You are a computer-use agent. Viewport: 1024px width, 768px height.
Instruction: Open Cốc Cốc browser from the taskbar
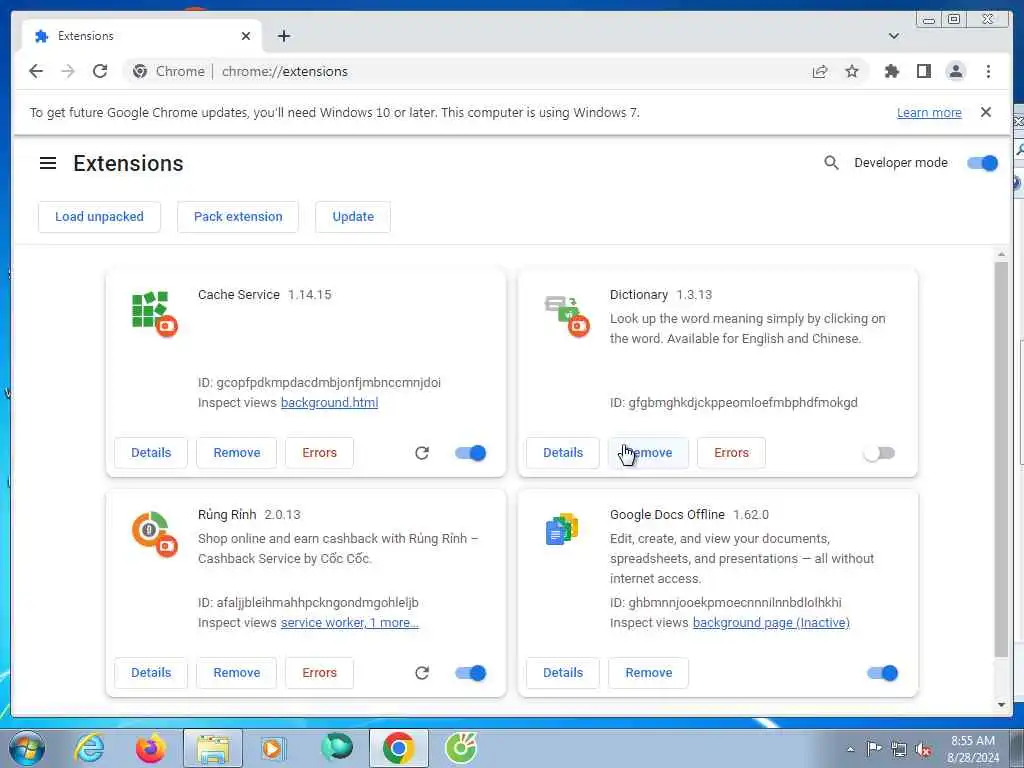[461, 748]
